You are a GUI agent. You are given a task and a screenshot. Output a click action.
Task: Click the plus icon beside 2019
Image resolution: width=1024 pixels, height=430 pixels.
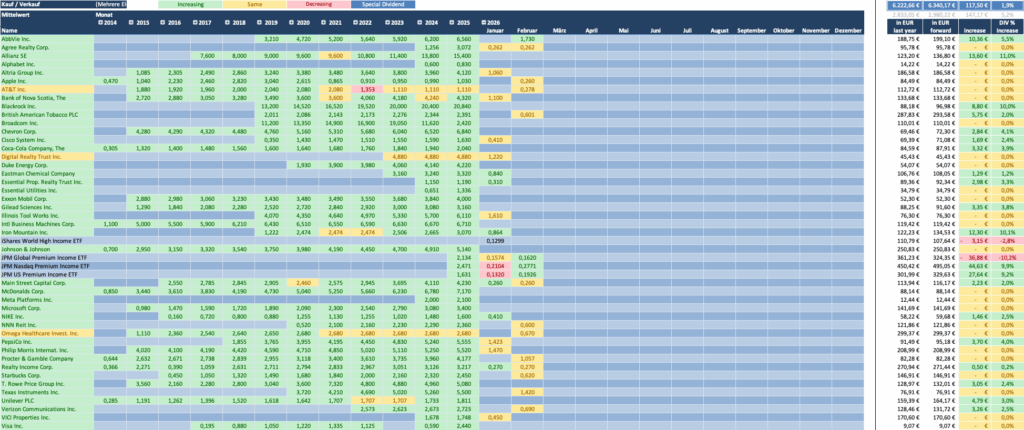[262, 22]
